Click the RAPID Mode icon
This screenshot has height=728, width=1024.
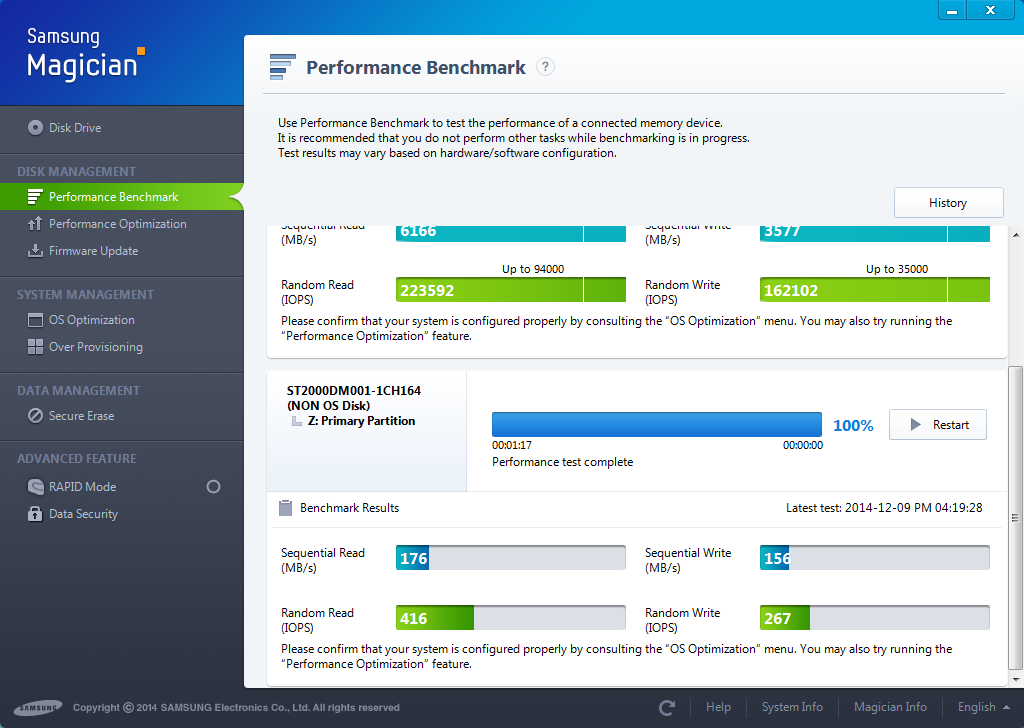pyautogui.click(x=35, y=486)
